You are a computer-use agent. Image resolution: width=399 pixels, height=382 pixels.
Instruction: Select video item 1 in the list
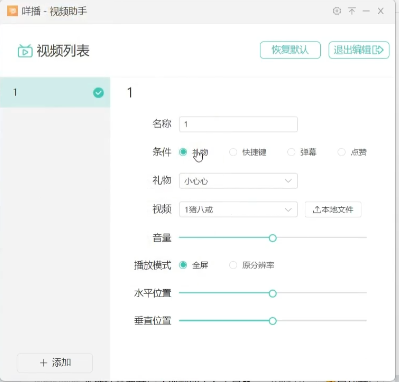[55, 92]
